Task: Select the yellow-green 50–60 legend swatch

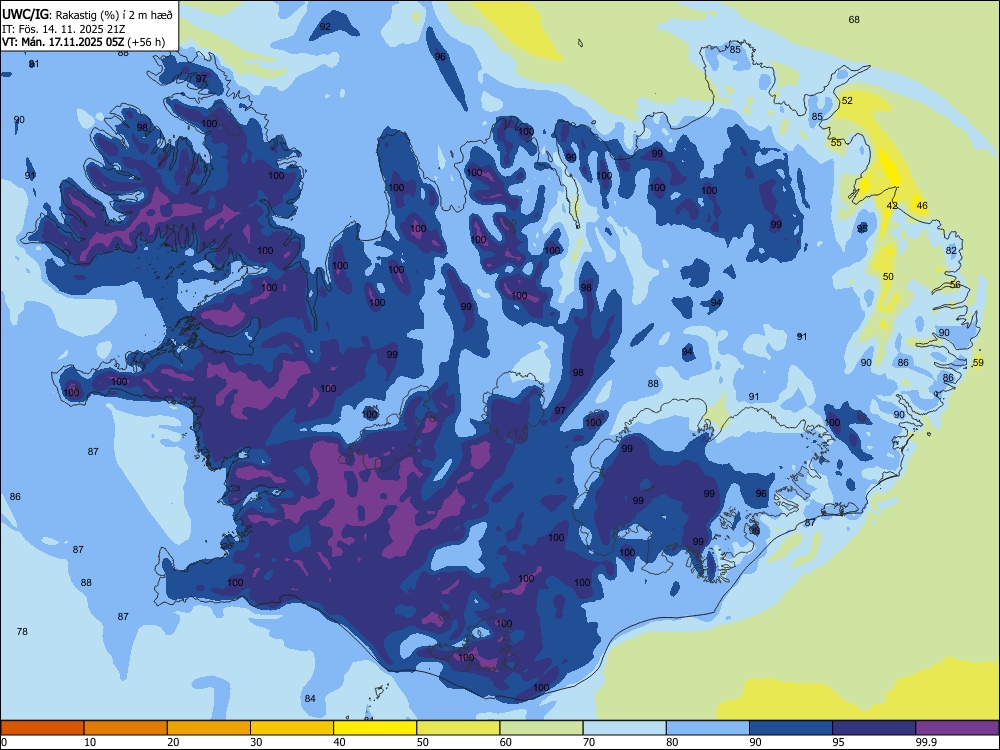Action: coord(458,728)
